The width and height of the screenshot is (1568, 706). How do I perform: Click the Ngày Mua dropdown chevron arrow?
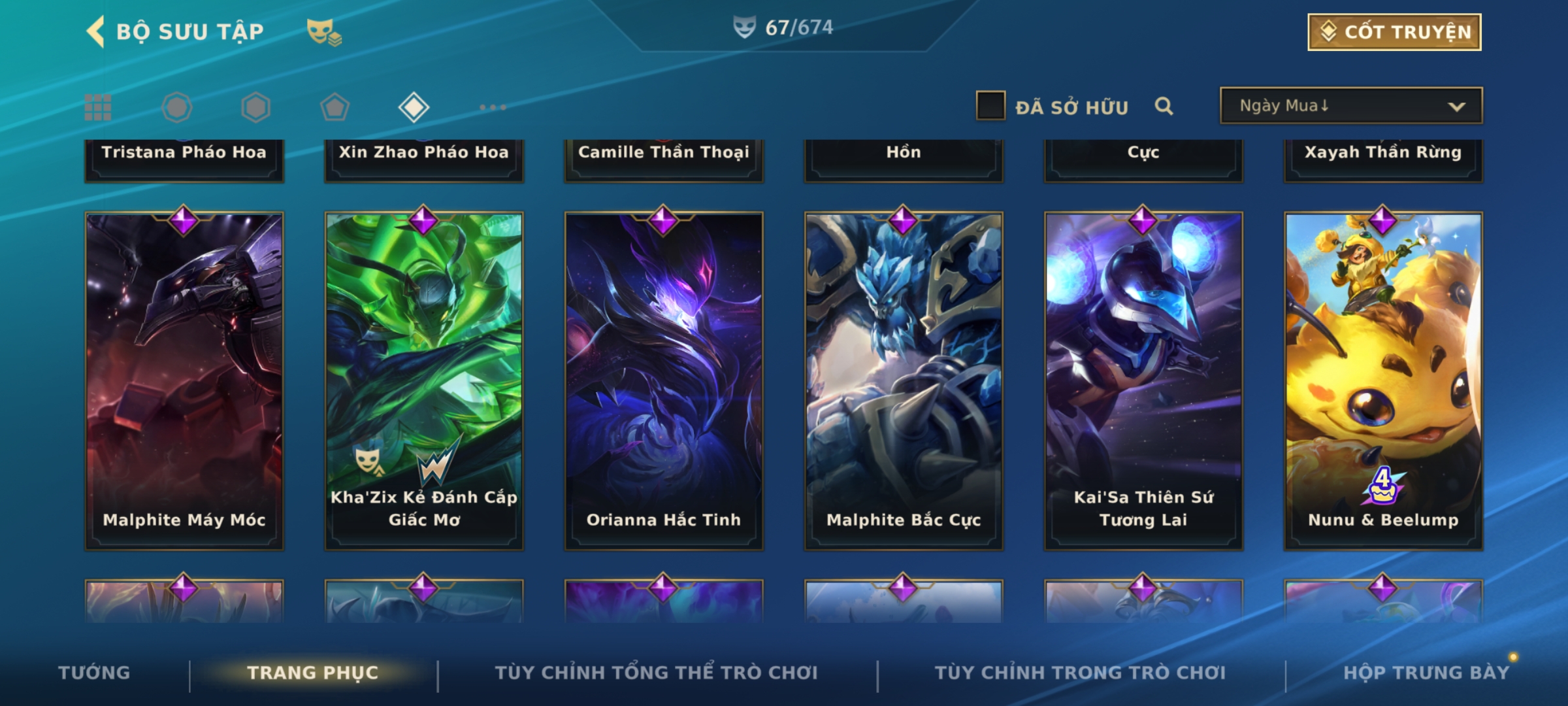(x=1456, y=107)
